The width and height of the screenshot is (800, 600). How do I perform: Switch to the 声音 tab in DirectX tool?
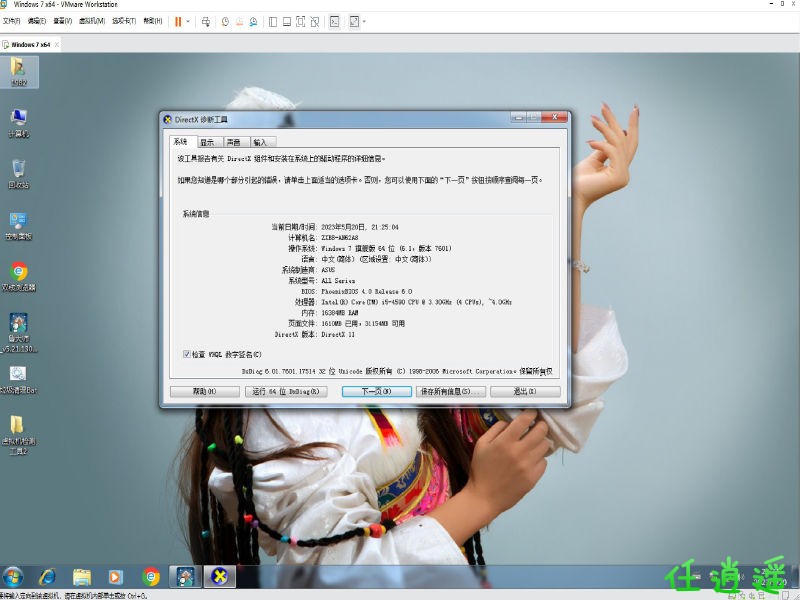(236, 142)
